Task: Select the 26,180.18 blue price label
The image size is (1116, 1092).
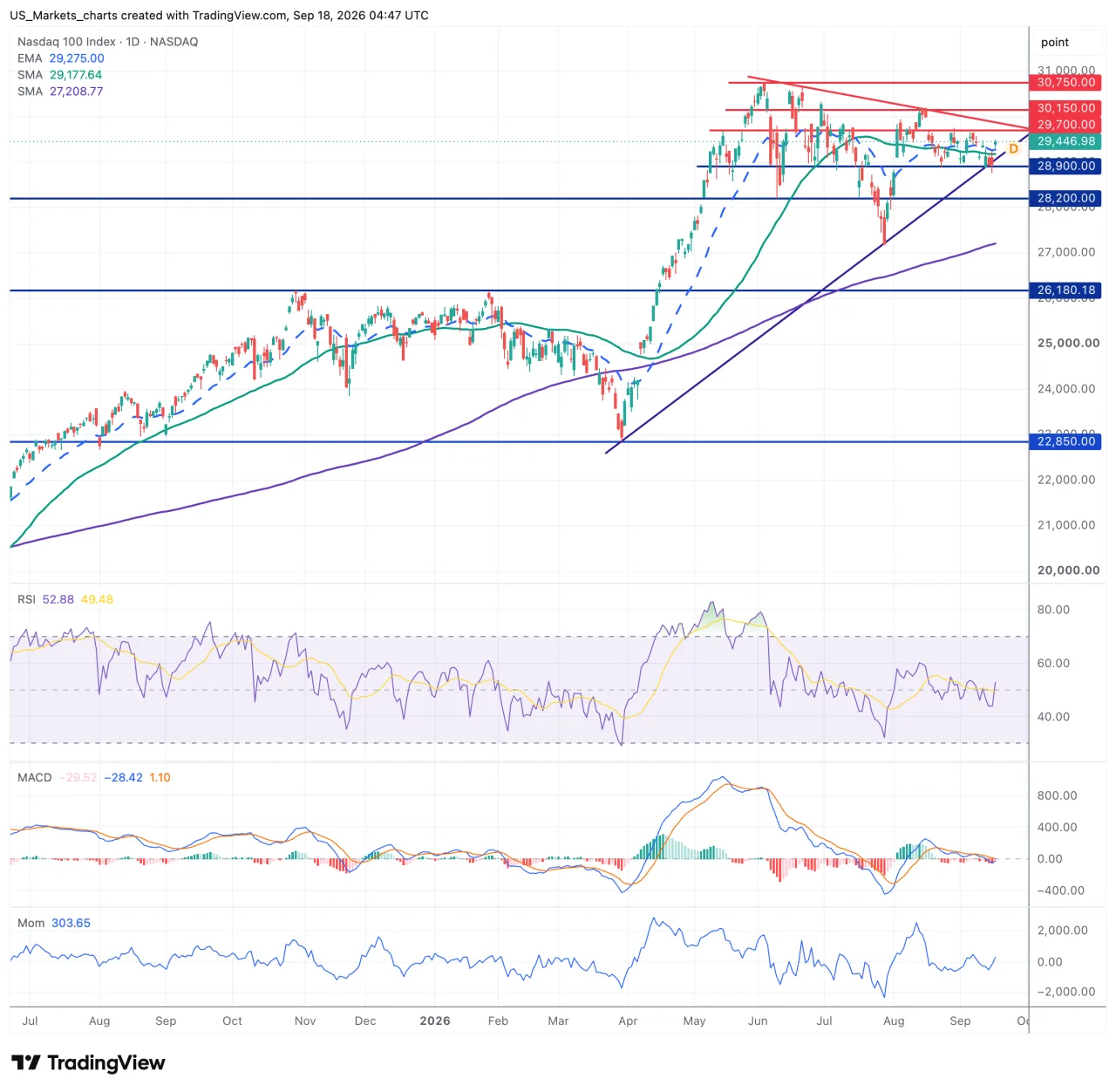Action: pyautogui.click(x=1065, y=290)
